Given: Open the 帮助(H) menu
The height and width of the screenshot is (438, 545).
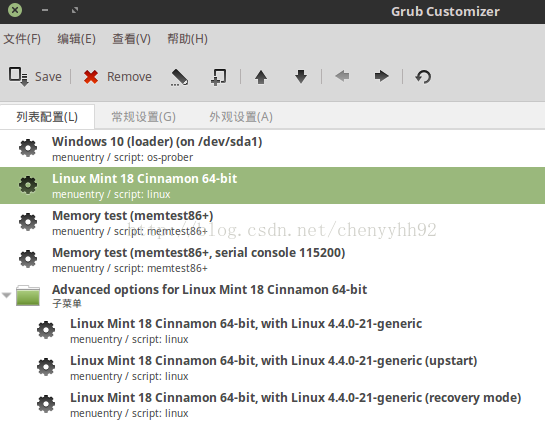Looking at the screenshot, I should point(187,39).
